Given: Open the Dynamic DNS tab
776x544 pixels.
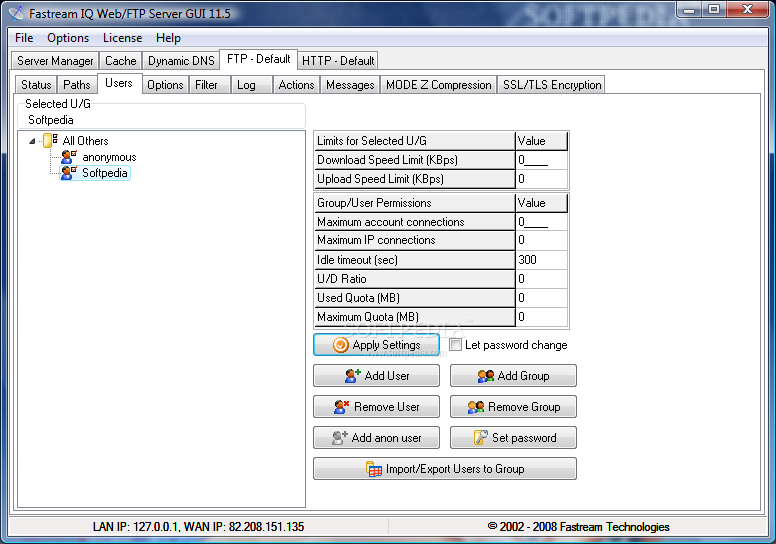Looking at the screenshot, I should point(181,61).
